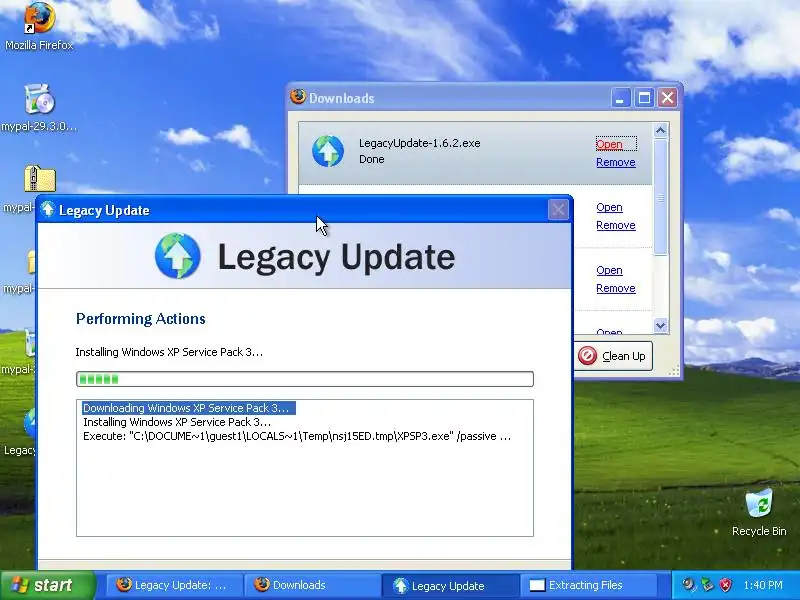The width and height of the screenshot is (800, 600).
Task: Open the LegacyUpdate-1.6.2.exe download
Action: pyautogui.click(x=609, y=144)
